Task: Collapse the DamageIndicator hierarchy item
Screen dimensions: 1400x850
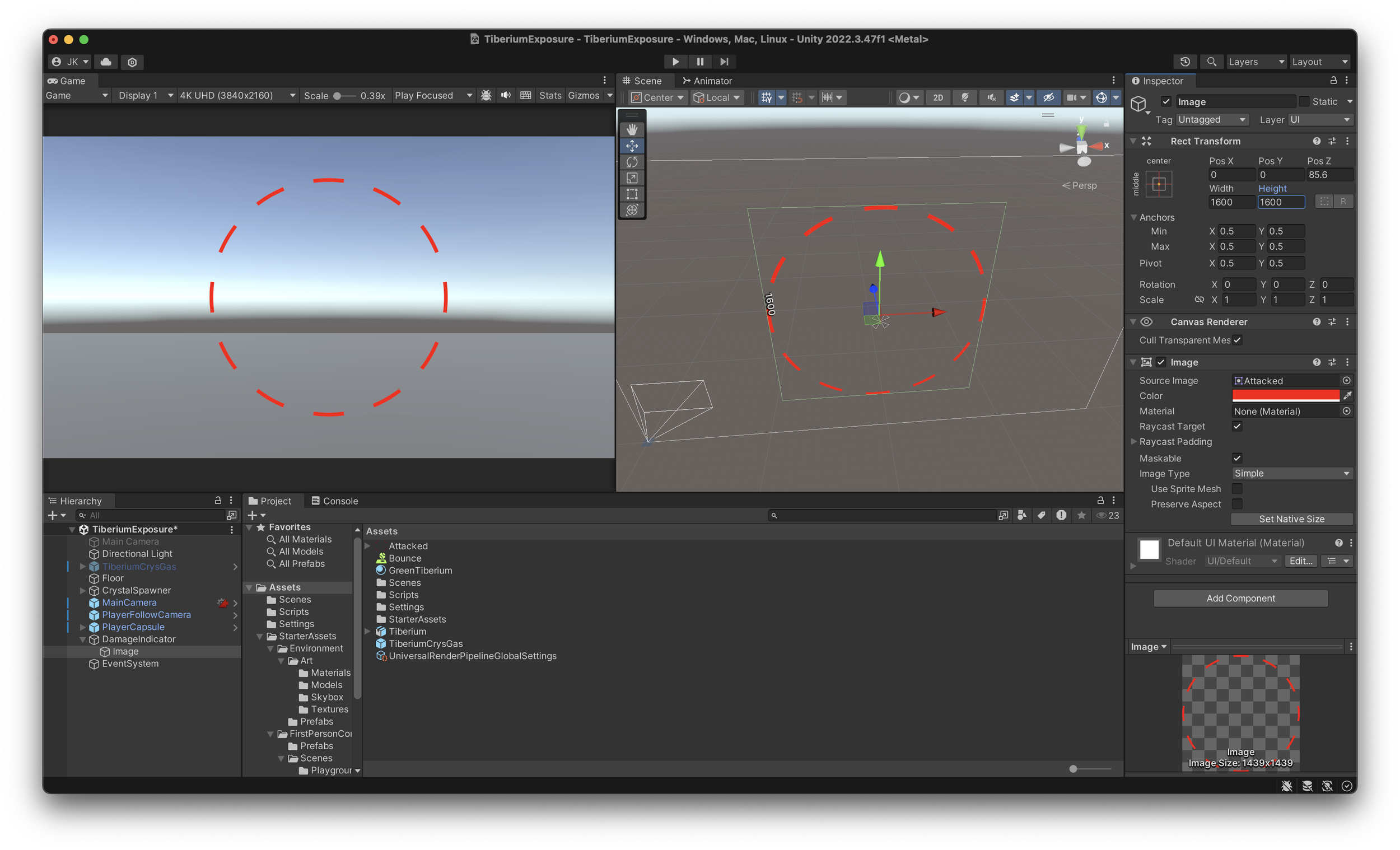Action: (x=83, y=639)
